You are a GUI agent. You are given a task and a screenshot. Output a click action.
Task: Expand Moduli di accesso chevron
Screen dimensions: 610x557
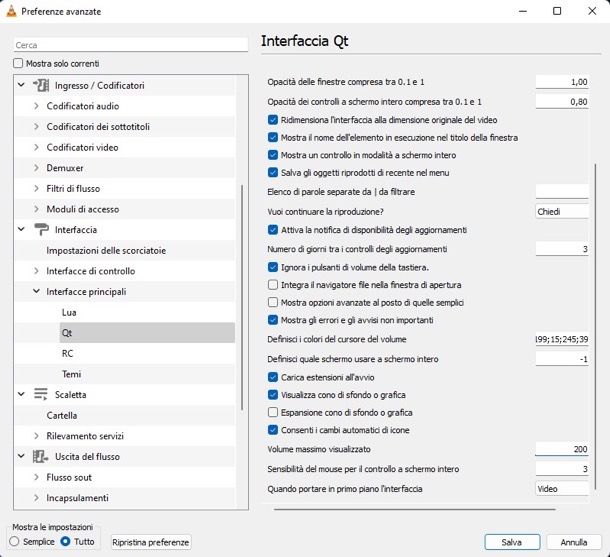[x=36, y=209]
